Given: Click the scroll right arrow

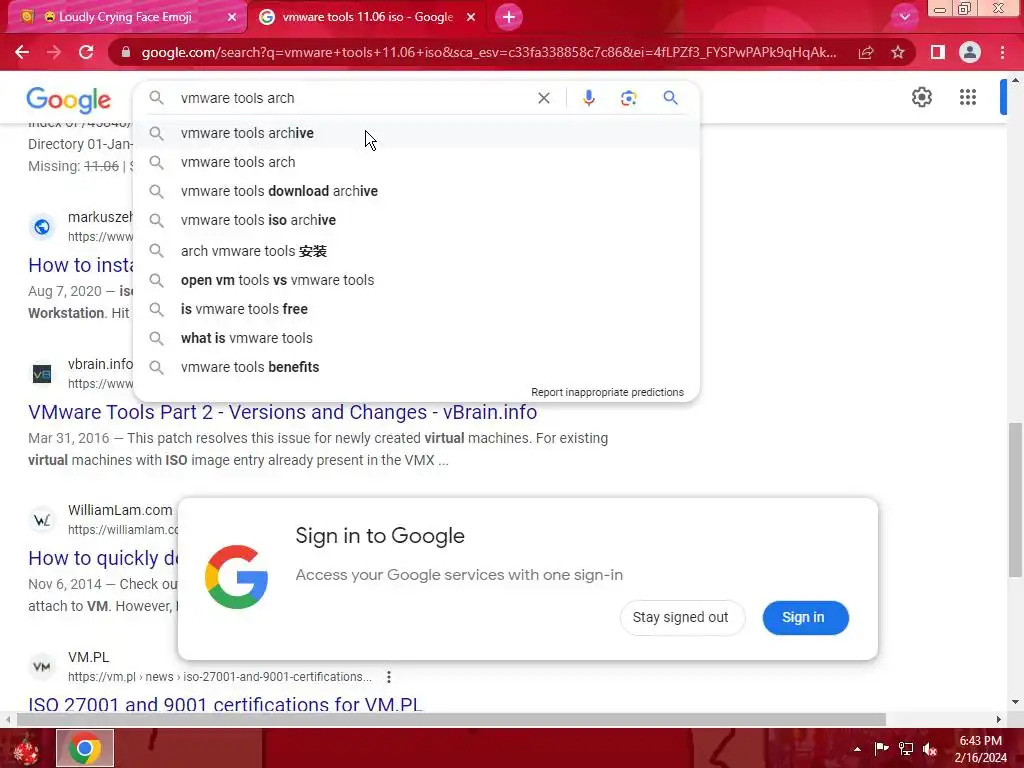Looking at the screenshot, I should point(999,720).
